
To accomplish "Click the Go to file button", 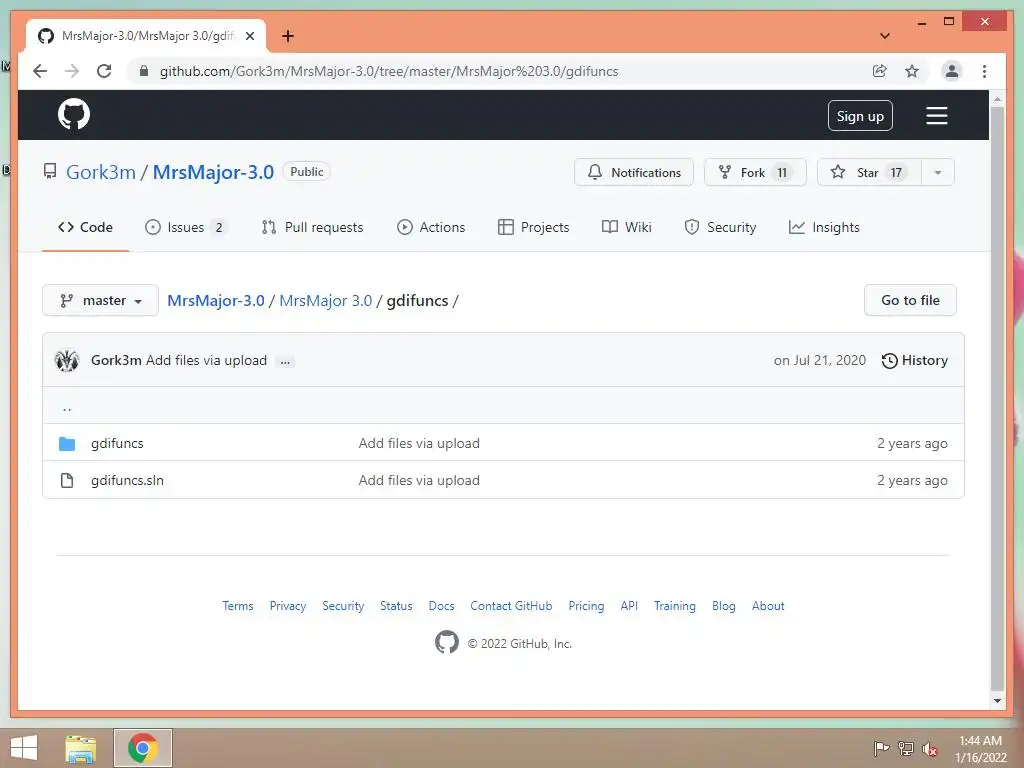I will tap(910, 300).
